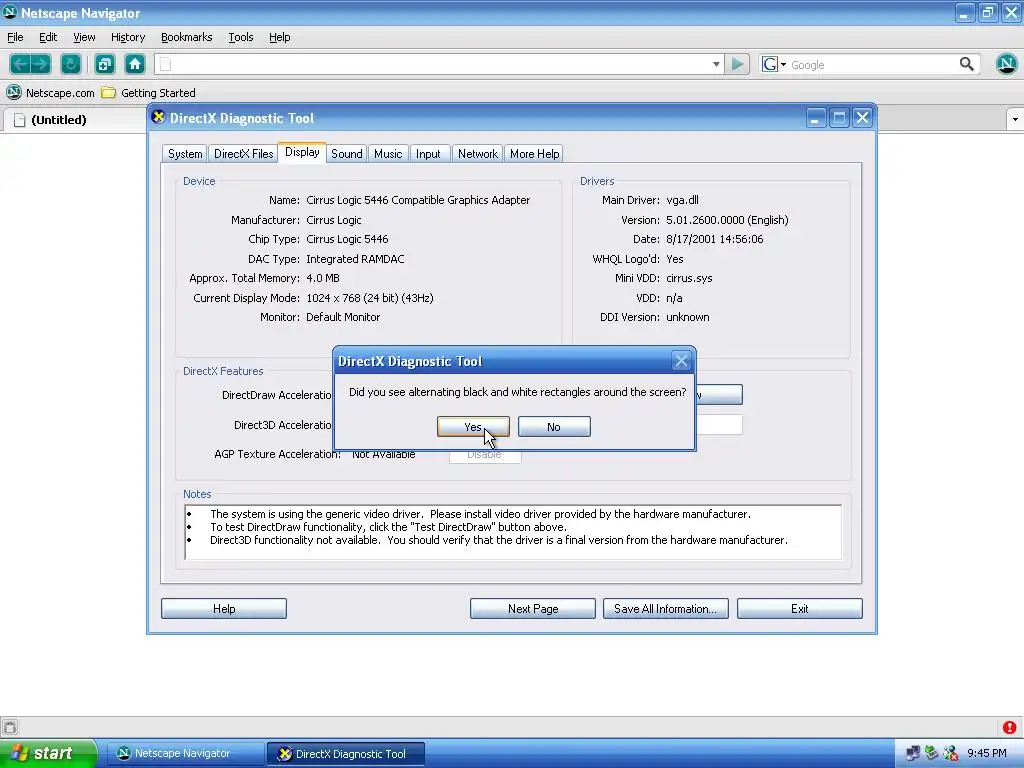Click the safely remove hardware tray icon
Viewport: 1024px width, 768px height.
point(932,753)
